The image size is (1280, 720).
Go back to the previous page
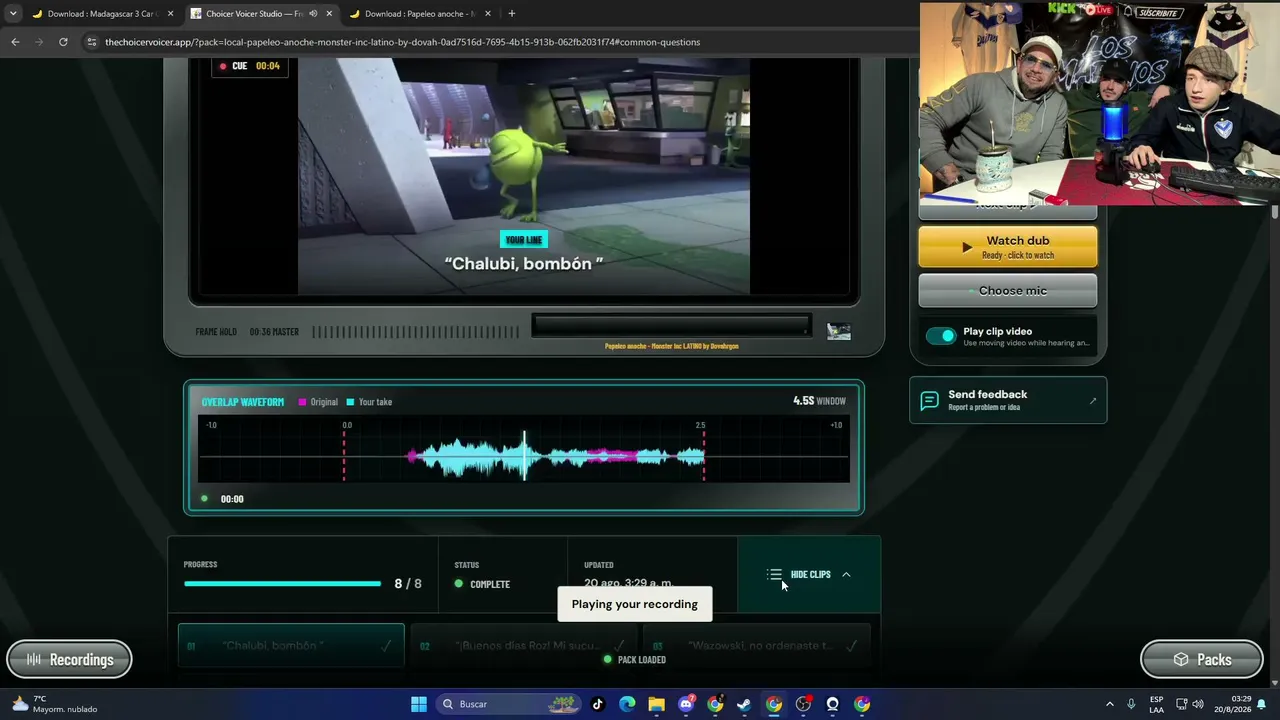tap(15, 42)
